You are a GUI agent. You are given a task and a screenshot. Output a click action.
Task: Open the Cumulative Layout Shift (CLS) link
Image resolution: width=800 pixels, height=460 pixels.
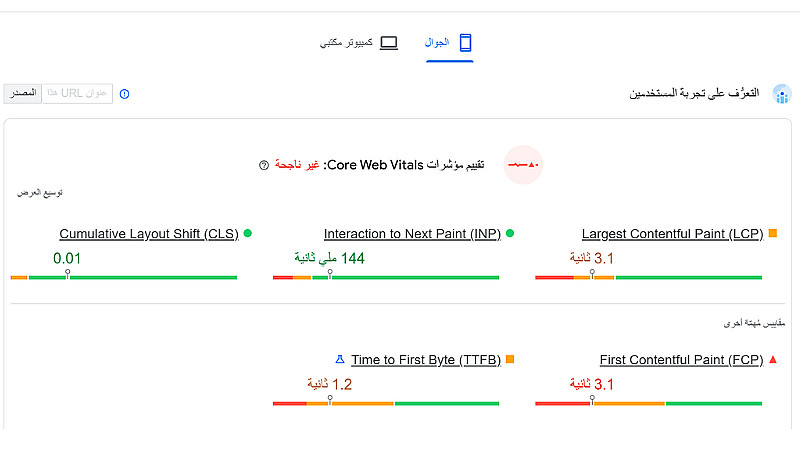(x=149, y=234)
